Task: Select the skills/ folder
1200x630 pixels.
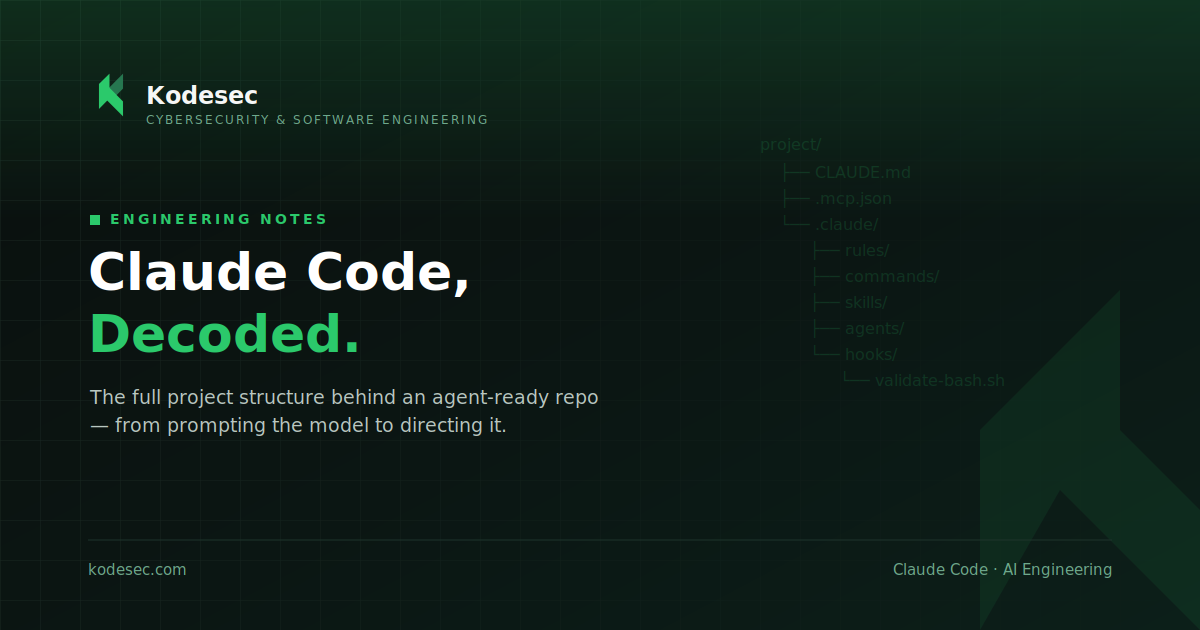Action: (866, 302)
